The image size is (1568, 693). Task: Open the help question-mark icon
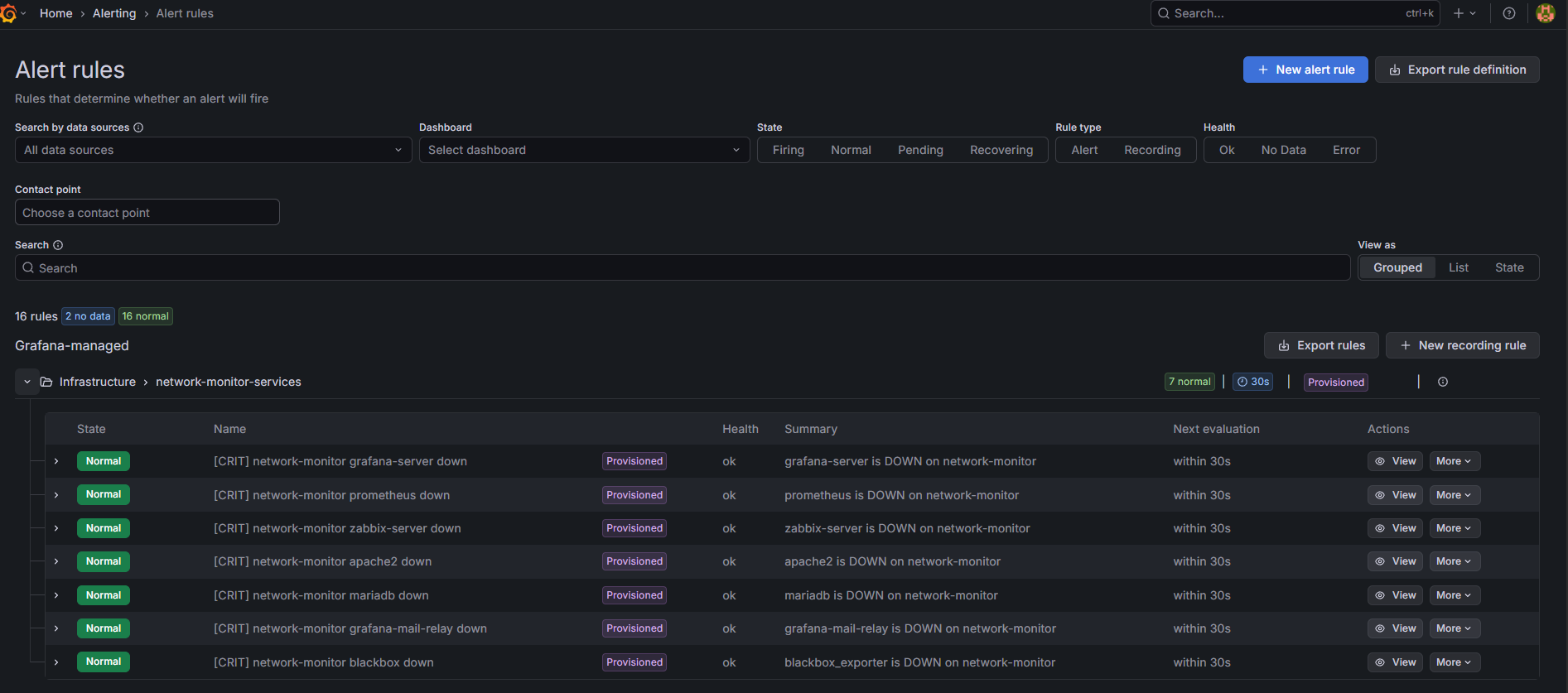point(1509,13)
